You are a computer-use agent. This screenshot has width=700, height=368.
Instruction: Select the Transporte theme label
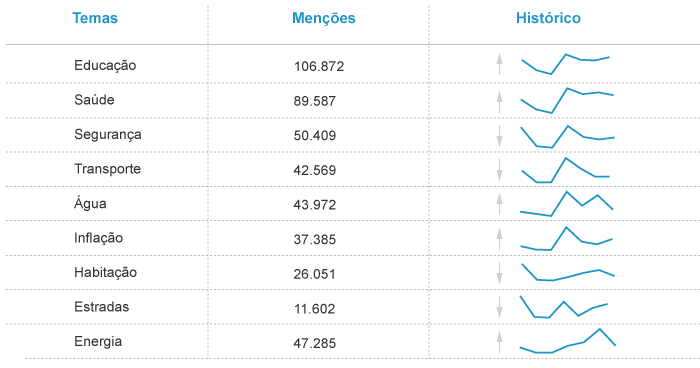click(x=108, y=169)
